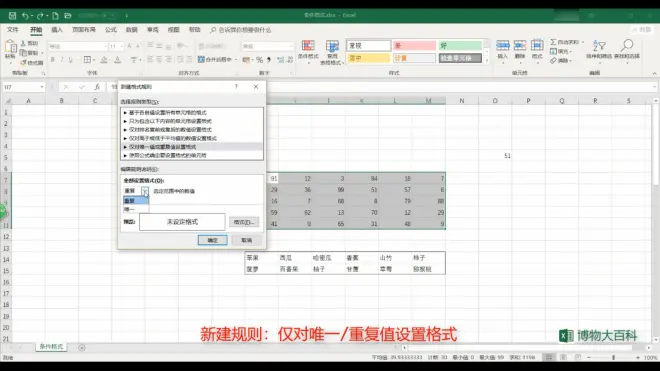Open the font name dropdown
Screen dimensions: 660x371
[x=105, y=46]
